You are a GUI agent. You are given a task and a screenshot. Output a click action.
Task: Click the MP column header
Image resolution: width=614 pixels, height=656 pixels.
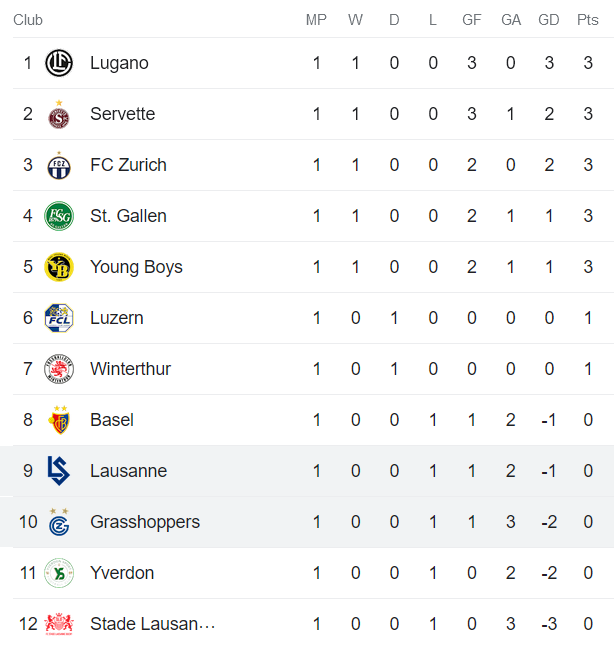(x=316, y=20)
